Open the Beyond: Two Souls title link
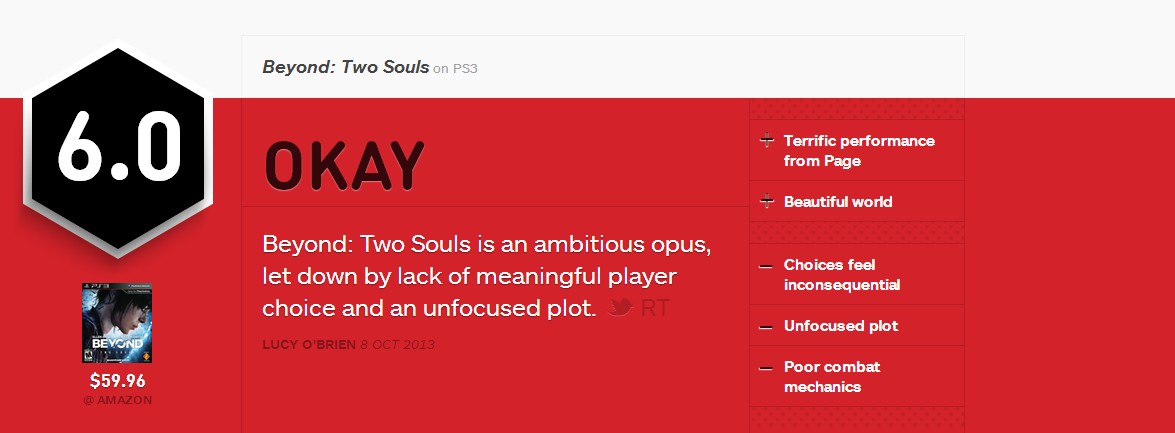Image resolution: width=1175 pixels, height=433 pixels. pos(345,67)
